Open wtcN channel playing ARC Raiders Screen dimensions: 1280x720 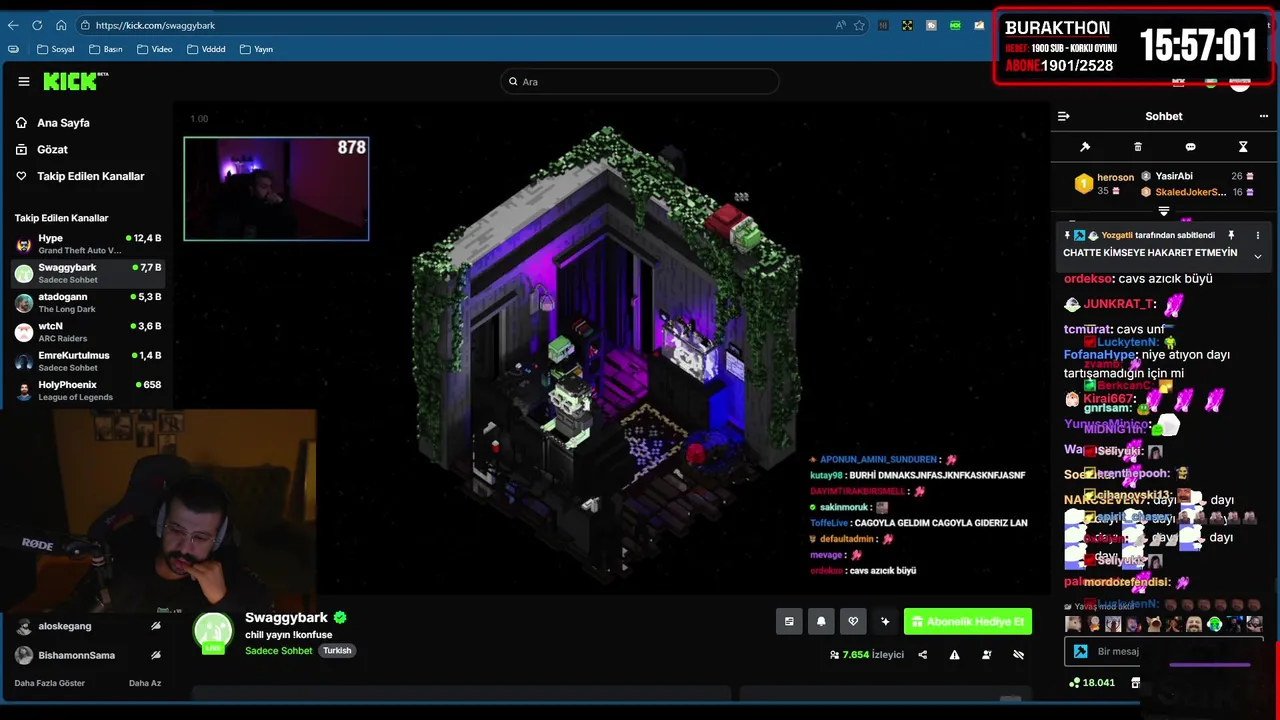pyautogui.click(x=88, y=332)
